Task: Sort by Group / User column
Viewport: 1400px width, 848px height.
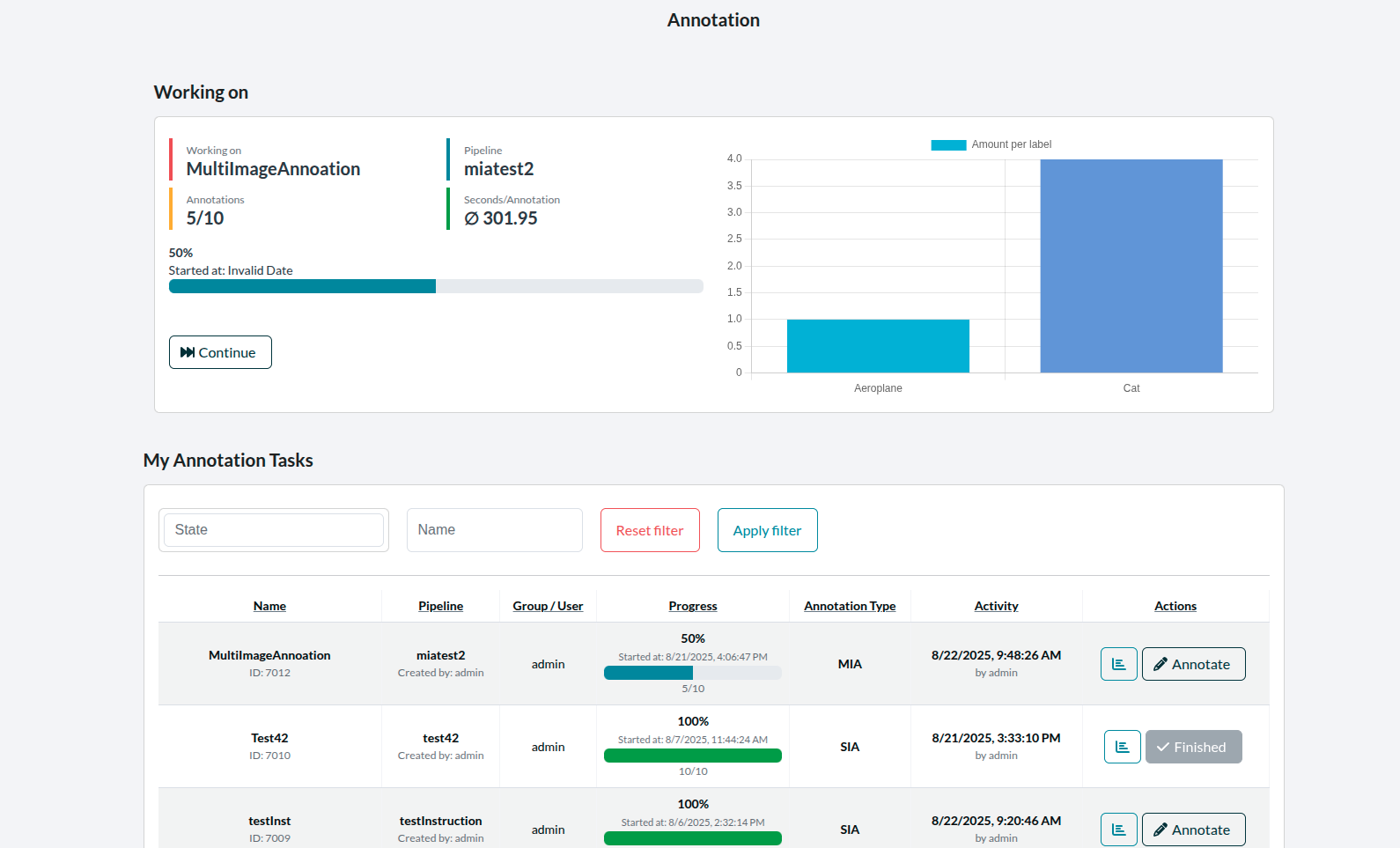Action: (548, 606)
